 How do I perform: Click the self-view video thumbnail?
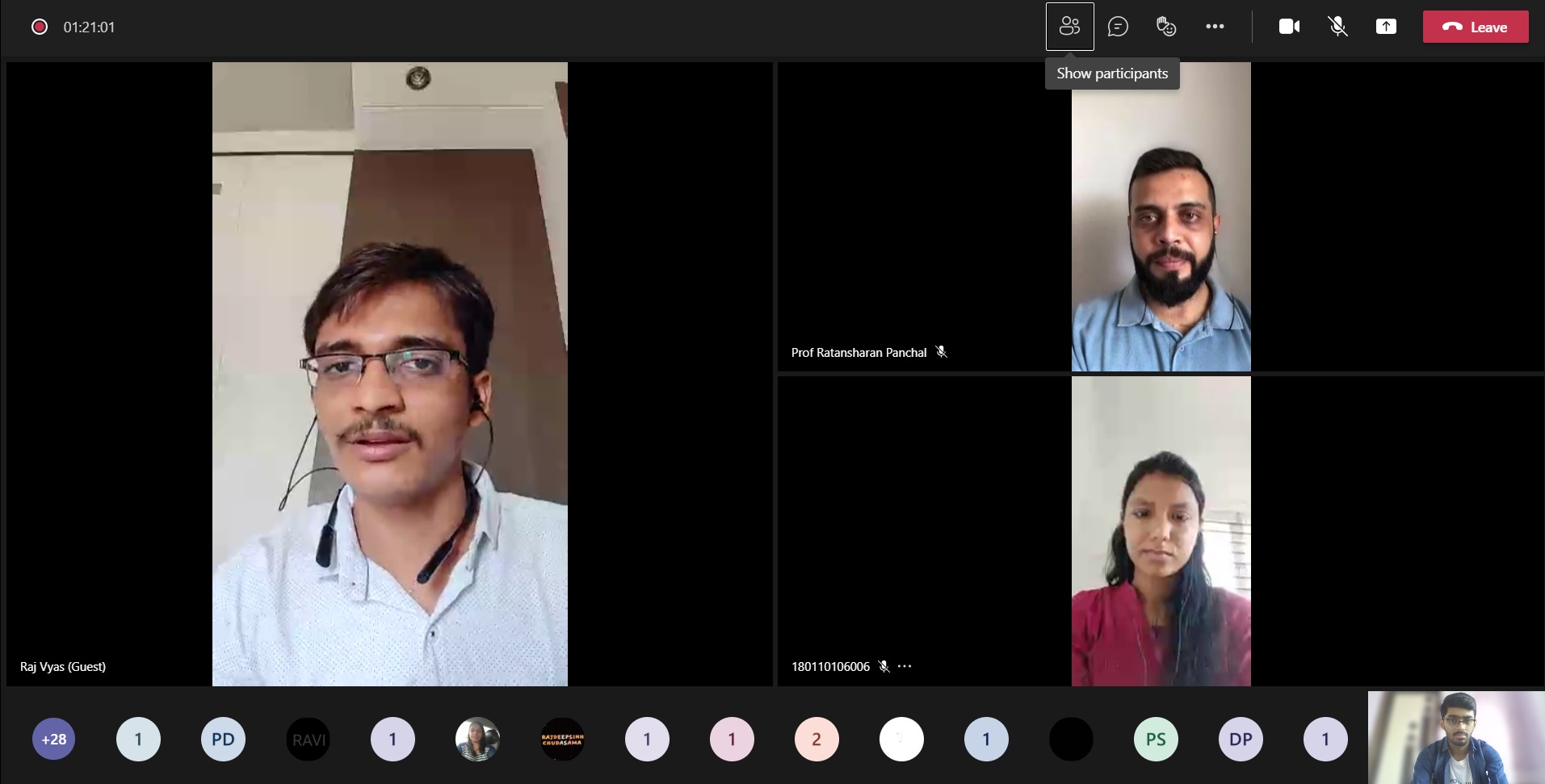(x=1455, y=736)
